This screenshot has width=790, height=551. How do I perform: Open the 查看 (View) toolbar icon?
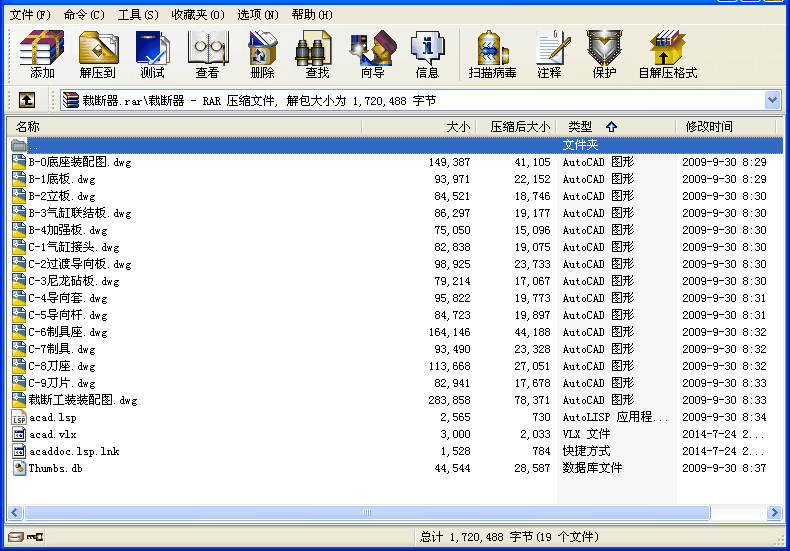tap(208, 54)
